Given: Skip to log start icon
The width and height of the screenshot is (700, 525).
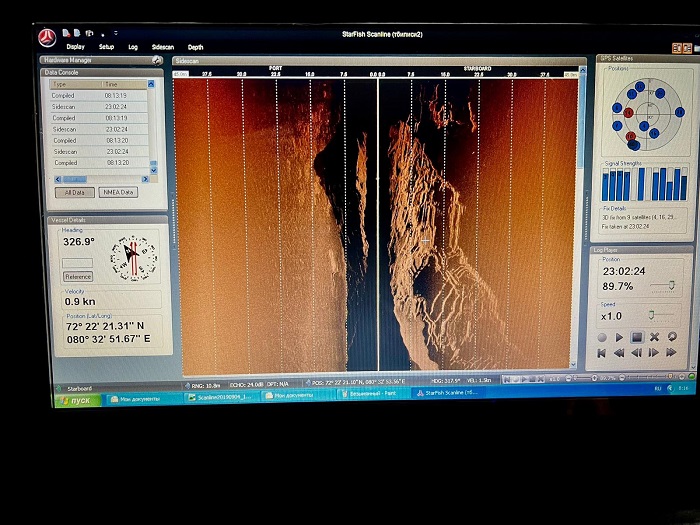Looking at the screenshot, I should pyautogui.click(x=602, y=353).
